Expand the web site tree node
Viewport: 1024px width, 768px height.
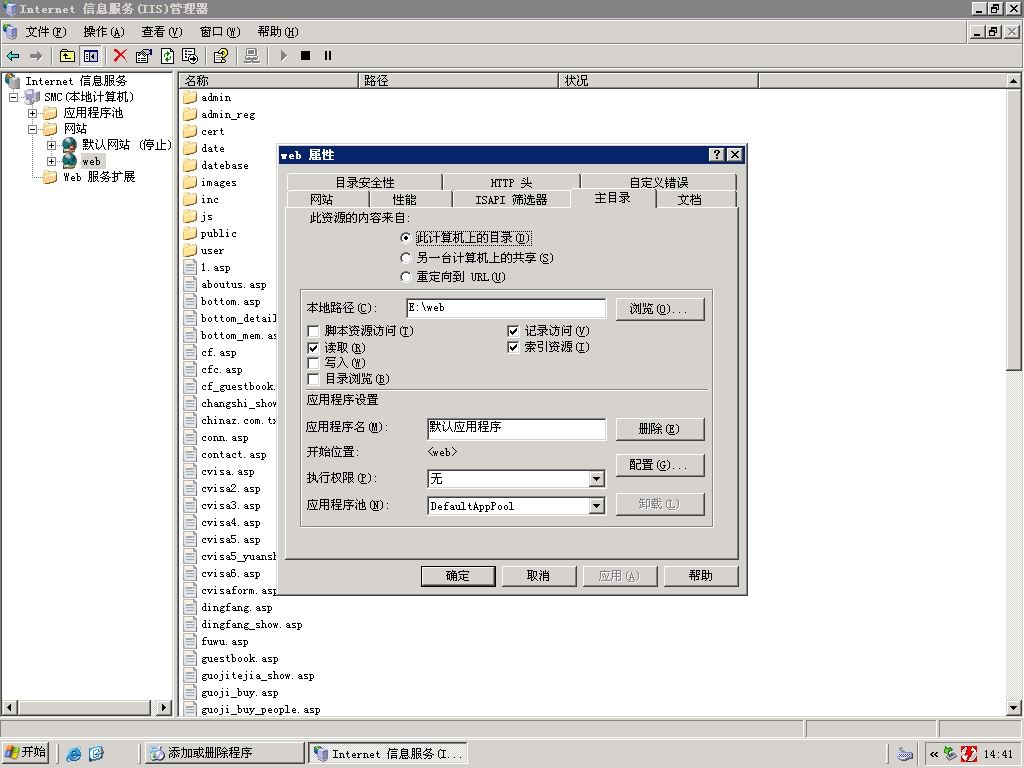[51, 161]
